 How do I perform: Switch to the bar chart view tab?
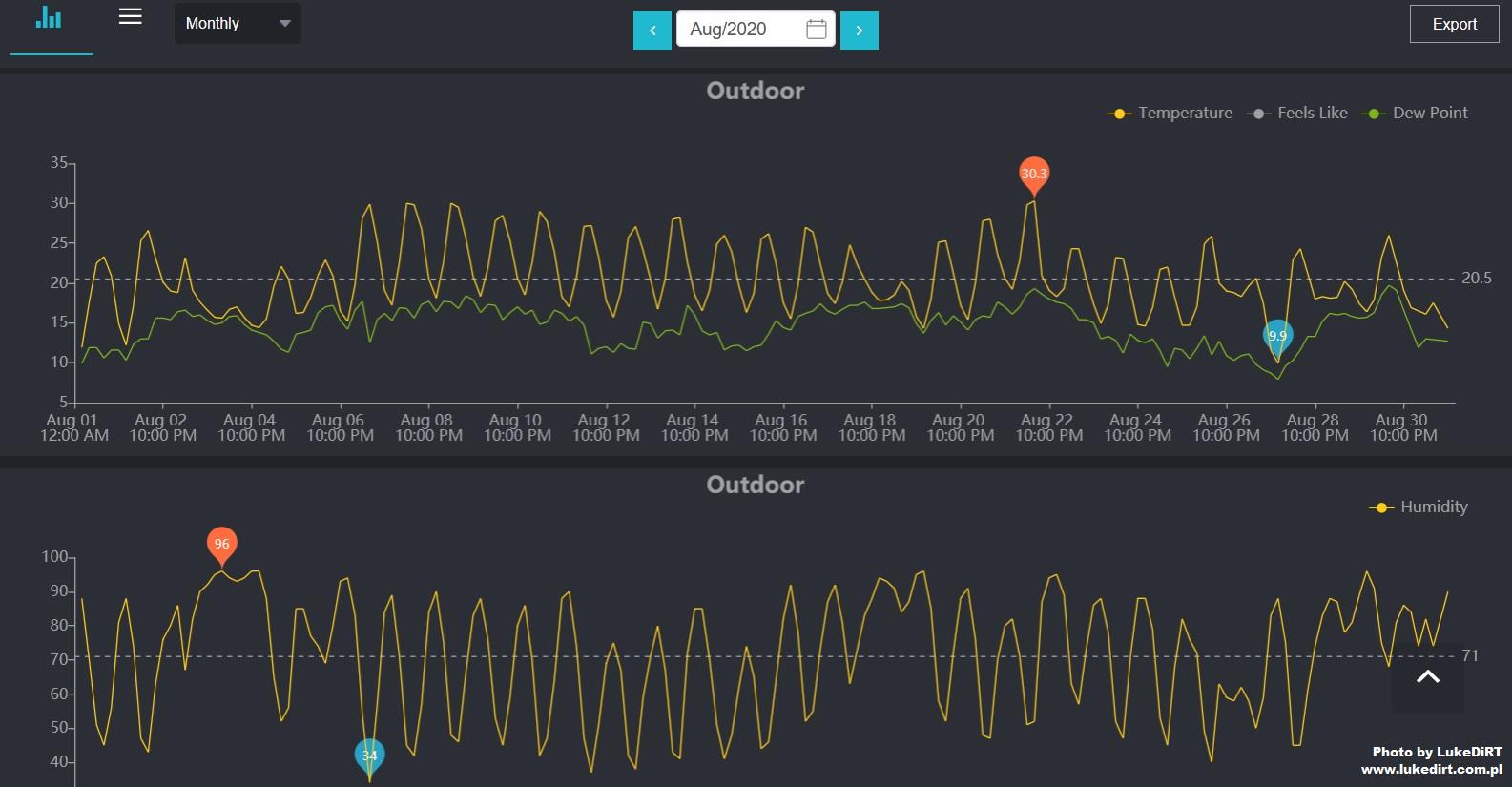pos(49,19)
